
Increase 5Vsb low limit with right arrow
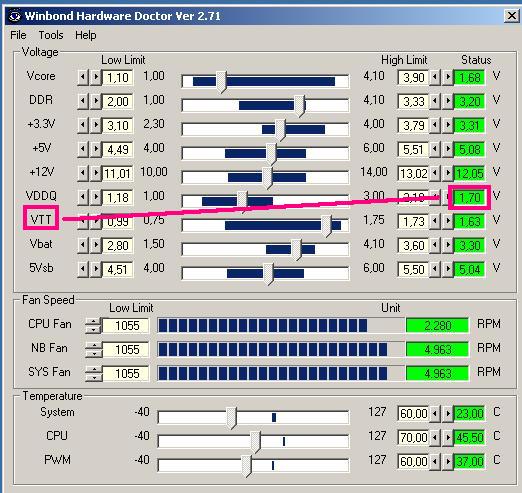tap(96, 270)
